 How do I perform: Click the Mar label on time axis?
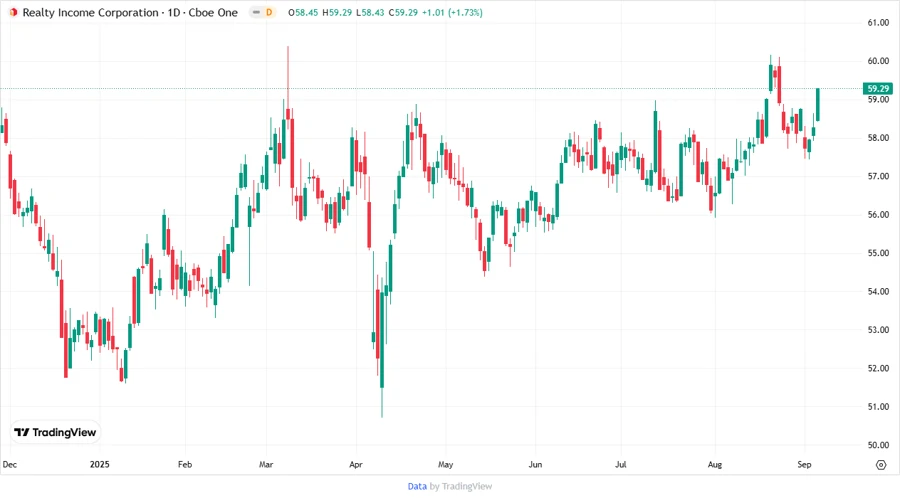pos(266,465)
